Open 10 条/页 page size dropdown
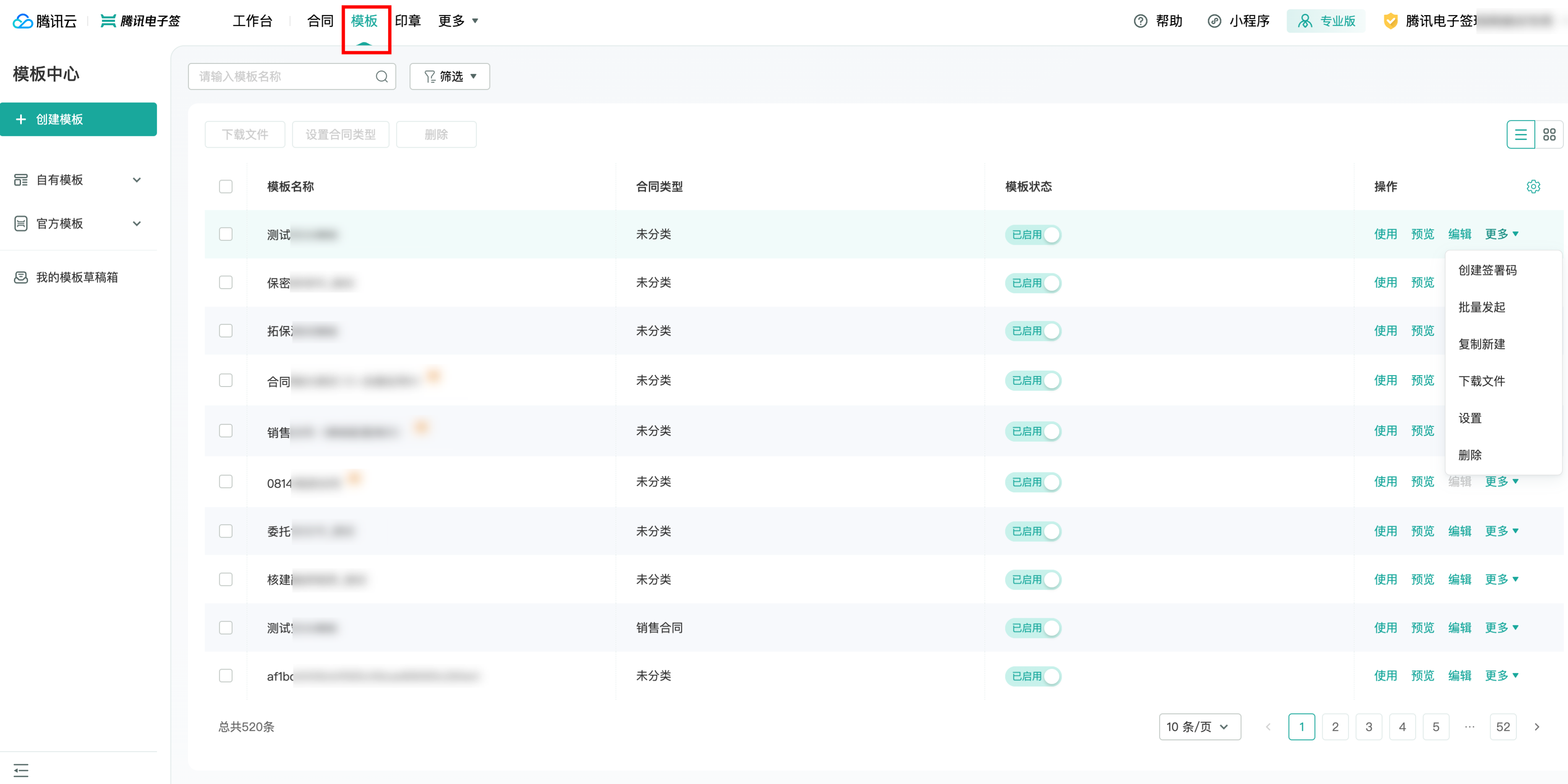This screenshot has height=784, width=1568. (1200, 727)
